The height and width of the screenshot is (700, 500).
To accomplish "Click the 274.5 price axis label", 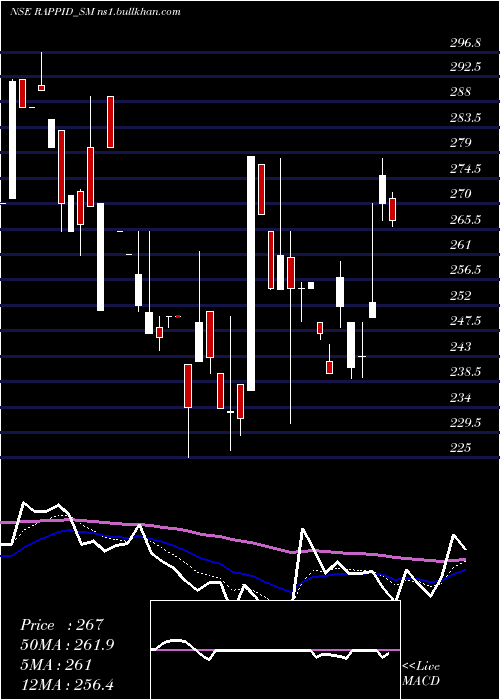I will pos(465,169).
